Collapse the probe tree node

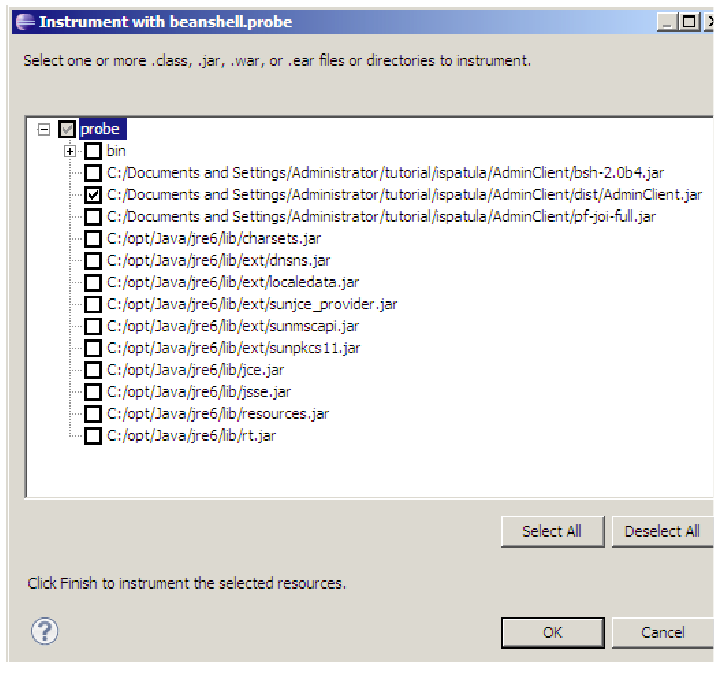point(44,130)
